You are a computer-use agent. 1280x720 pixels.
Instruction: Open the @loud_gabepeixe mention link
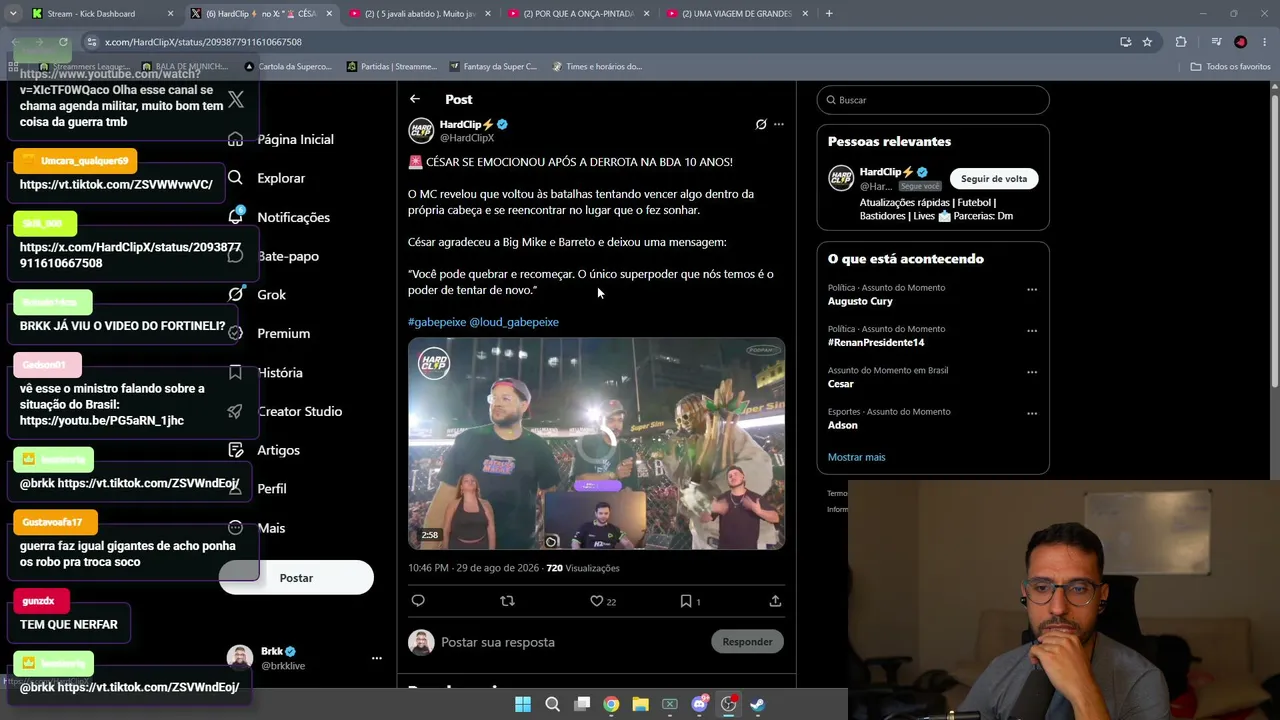click(514, 322)
